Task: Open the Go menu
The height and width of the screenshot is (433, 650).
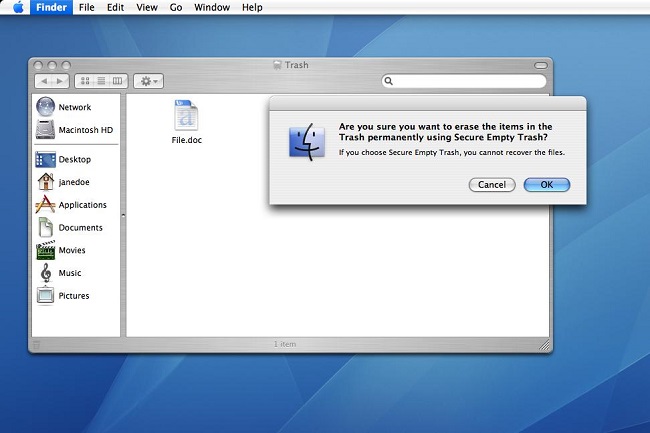Action: [x=176, y=7]
